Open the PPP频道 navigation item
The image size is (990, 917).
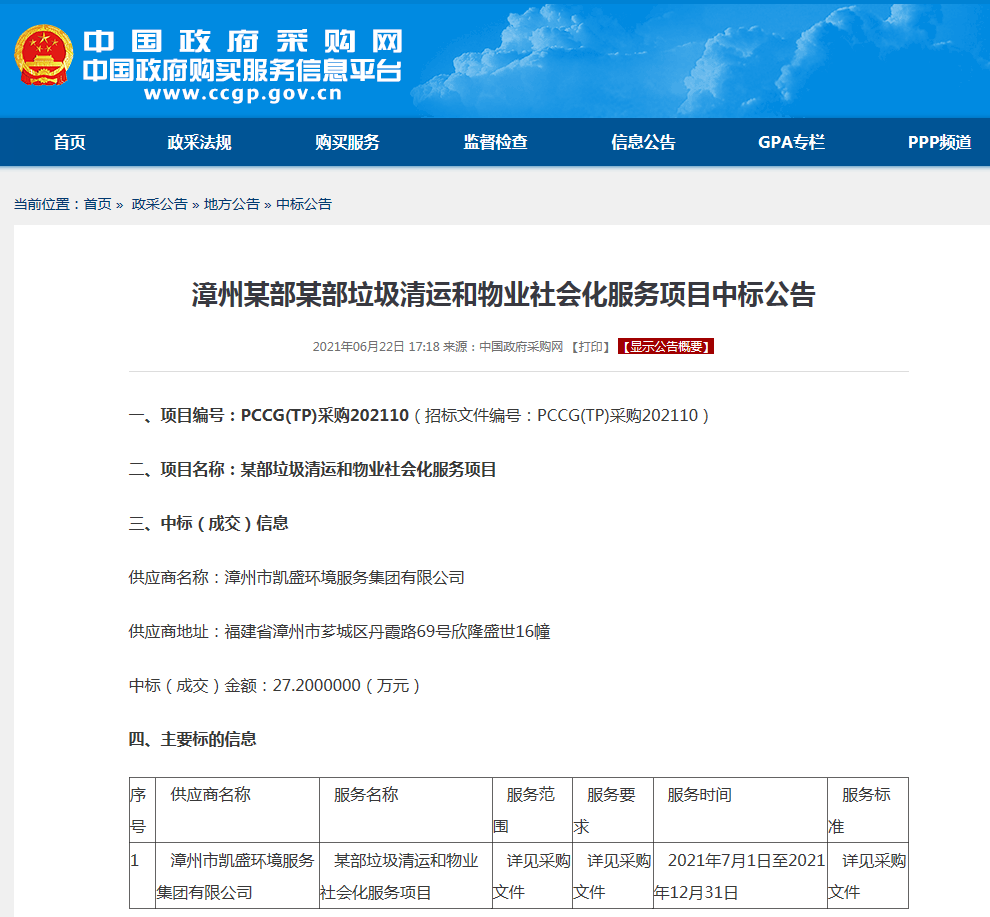(x=939, y=142)
